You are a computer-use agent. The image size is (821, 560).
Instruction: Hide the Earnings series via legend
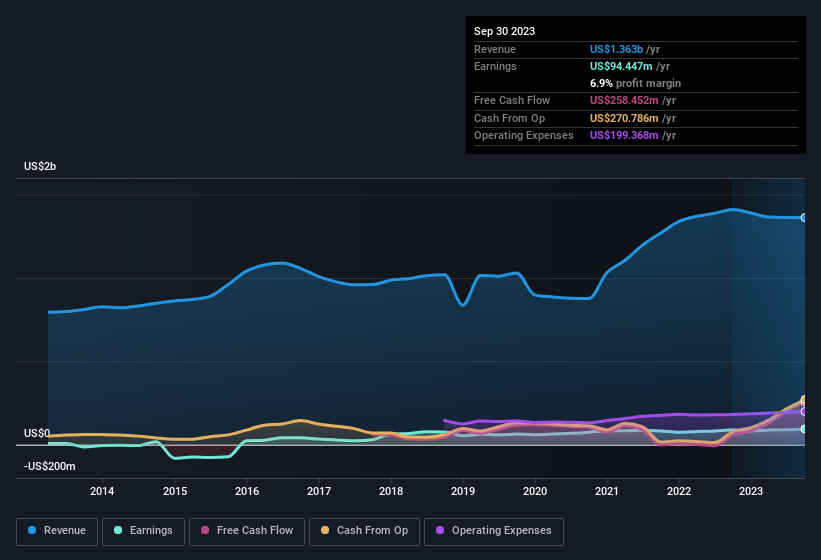pos(143,530)
